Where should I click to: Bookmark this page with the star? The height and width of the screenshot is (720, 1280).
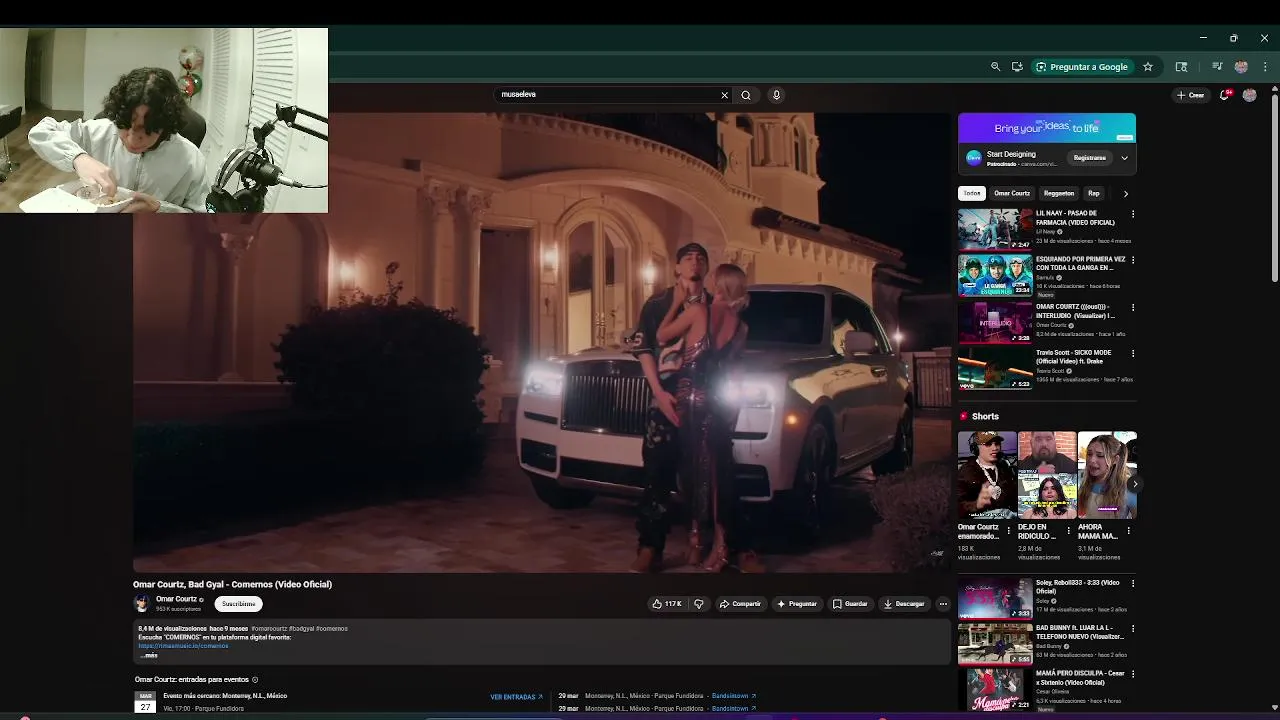[1148, 67]
